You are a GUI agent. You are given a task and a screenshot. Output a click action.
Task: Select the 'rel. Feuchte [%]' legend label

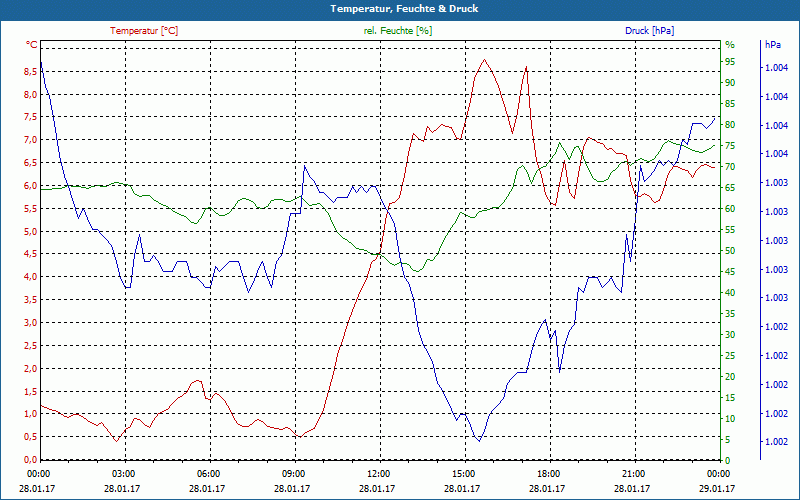(397, 31)
